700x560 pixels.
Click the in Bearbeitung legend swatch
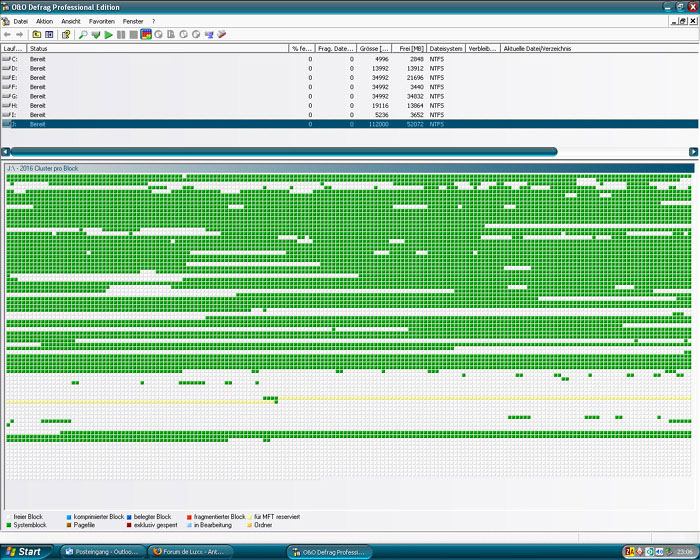tap(189, 525)
